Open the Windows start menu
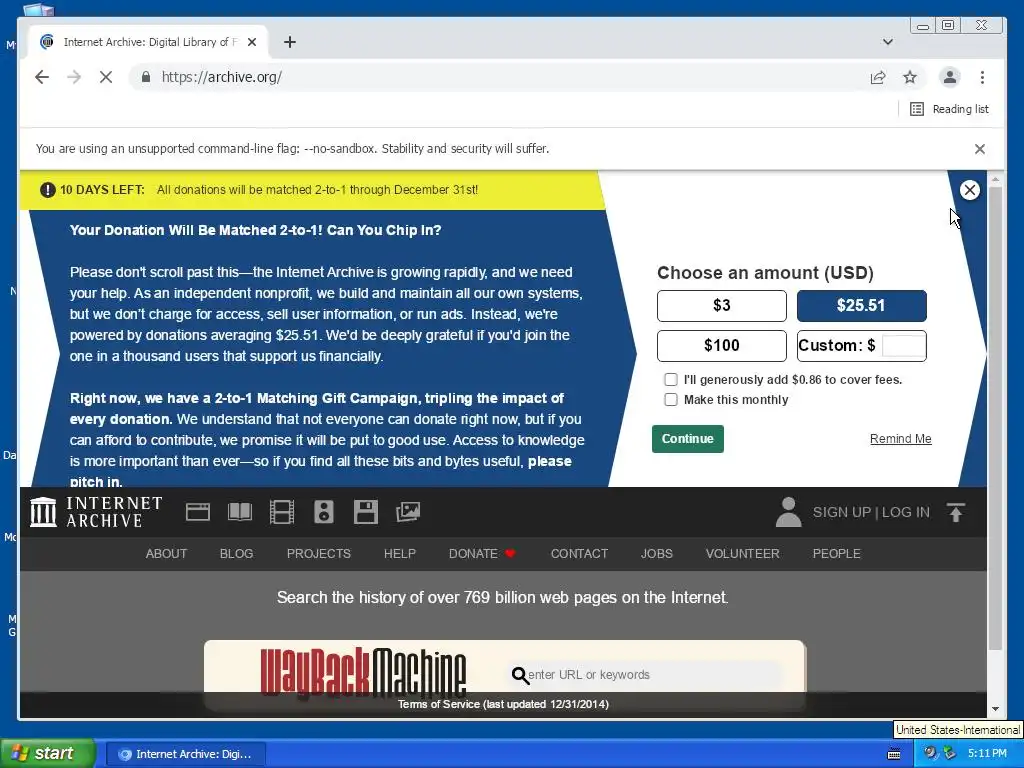Screen dimensions: 1024x768 coord(48,754)
